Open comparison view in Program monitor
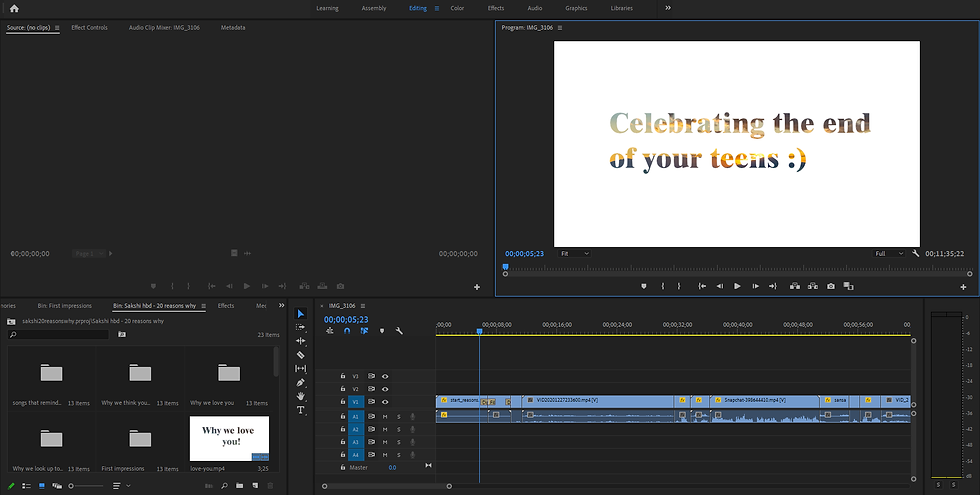 point(848,286)
